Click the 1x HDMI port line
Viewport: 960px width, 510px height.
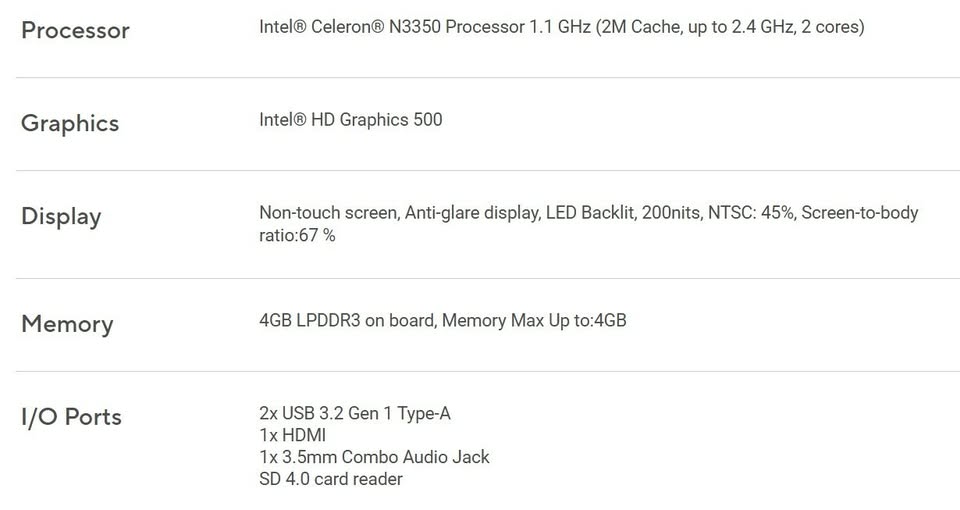pyautogui.click(x=292, y=436)
